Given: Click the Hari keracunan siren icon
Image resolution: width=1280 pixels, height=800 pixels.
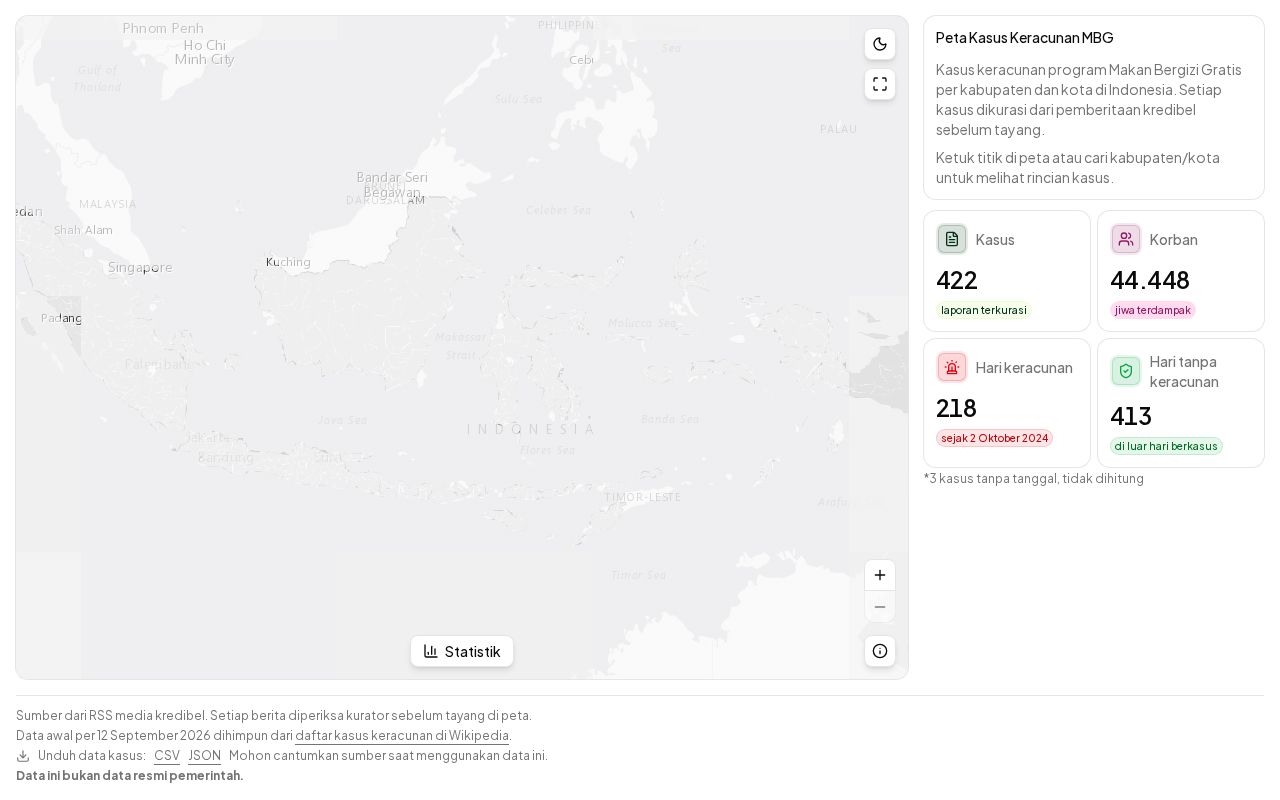Looking at the screenshot, I should (x=952, y=367).
